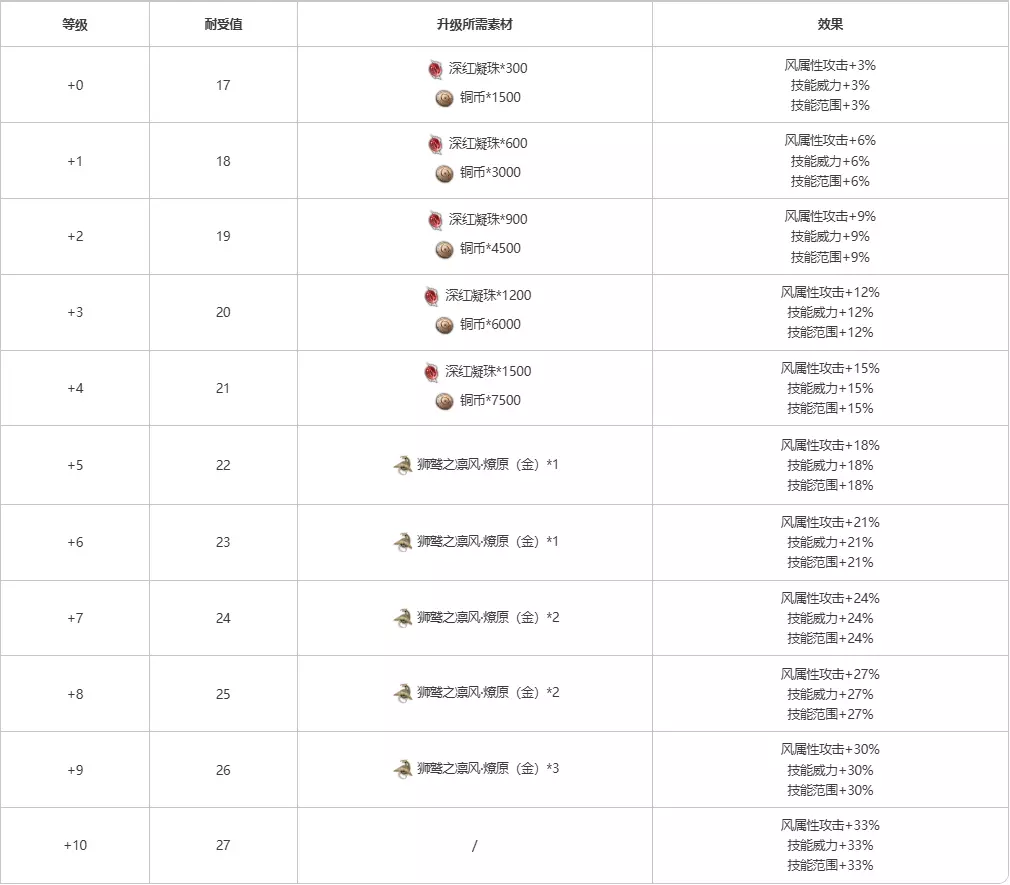Click the 风属性攻击+33% effect text
This screenshot has height=885, width=1010.
(x=830, y=826)
